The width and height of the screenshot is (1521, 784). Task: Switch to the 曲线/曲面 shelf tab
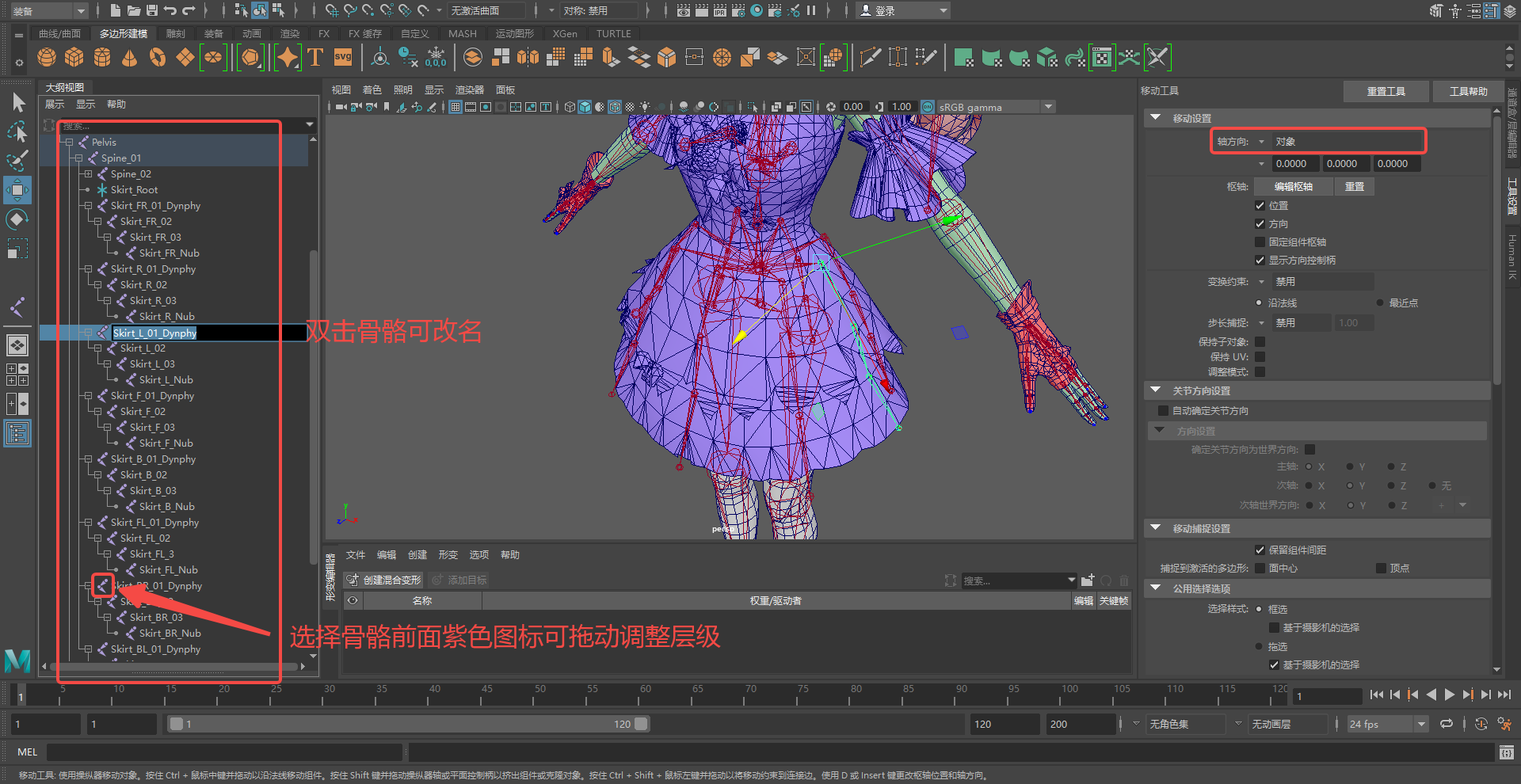[59, 33]
